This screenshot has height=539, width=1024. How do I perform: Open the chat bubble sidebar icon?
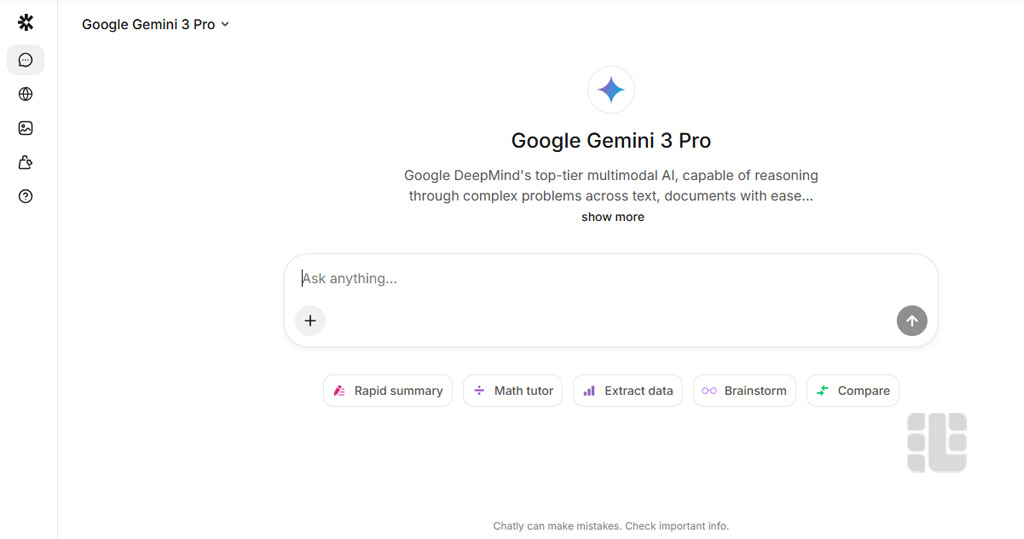pyautogui.click(x=26, y=60)
